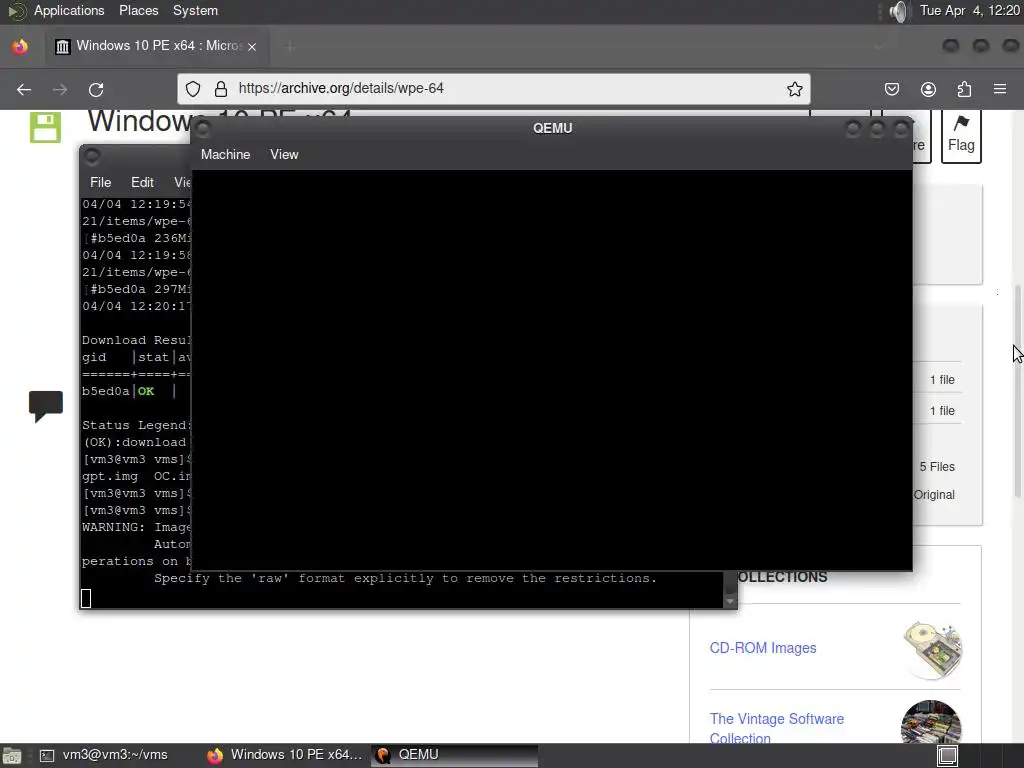Open the System menu
Screen dimensions: 1024x768
[195, 10]
